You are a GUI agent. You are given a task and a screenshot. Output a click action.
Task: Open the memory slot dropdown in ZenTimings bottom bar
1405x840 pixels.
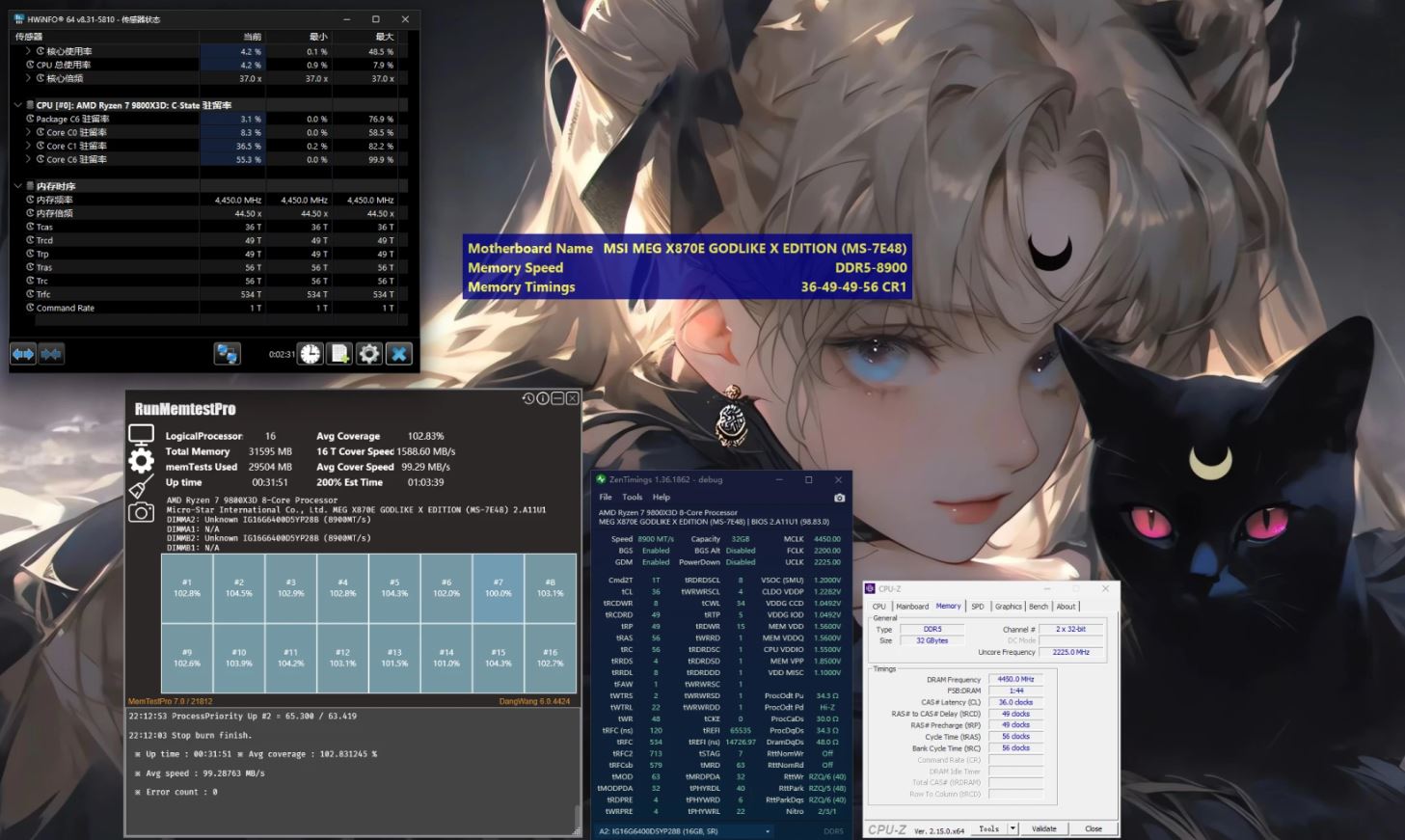pos(767,830)
